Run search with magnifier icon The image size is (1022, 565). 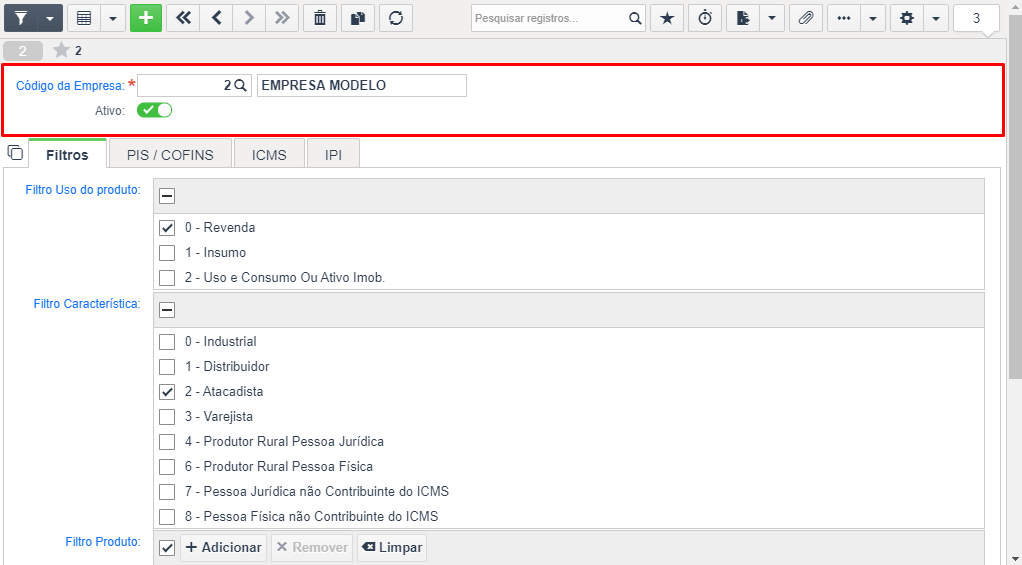click(635, 18)
